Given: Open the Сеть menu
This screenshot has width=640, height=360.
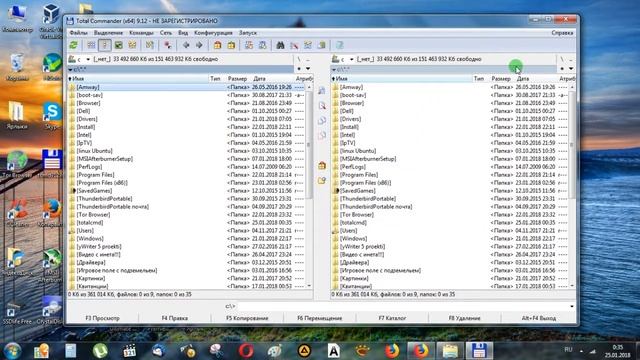Looking at the screenshot, I should point(166,33).
